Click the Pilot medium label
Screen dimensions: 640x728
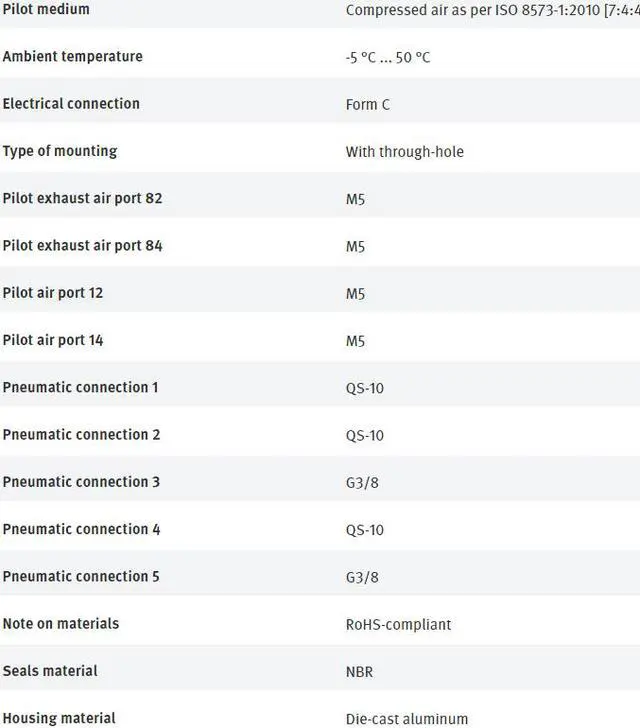(46, 9)
